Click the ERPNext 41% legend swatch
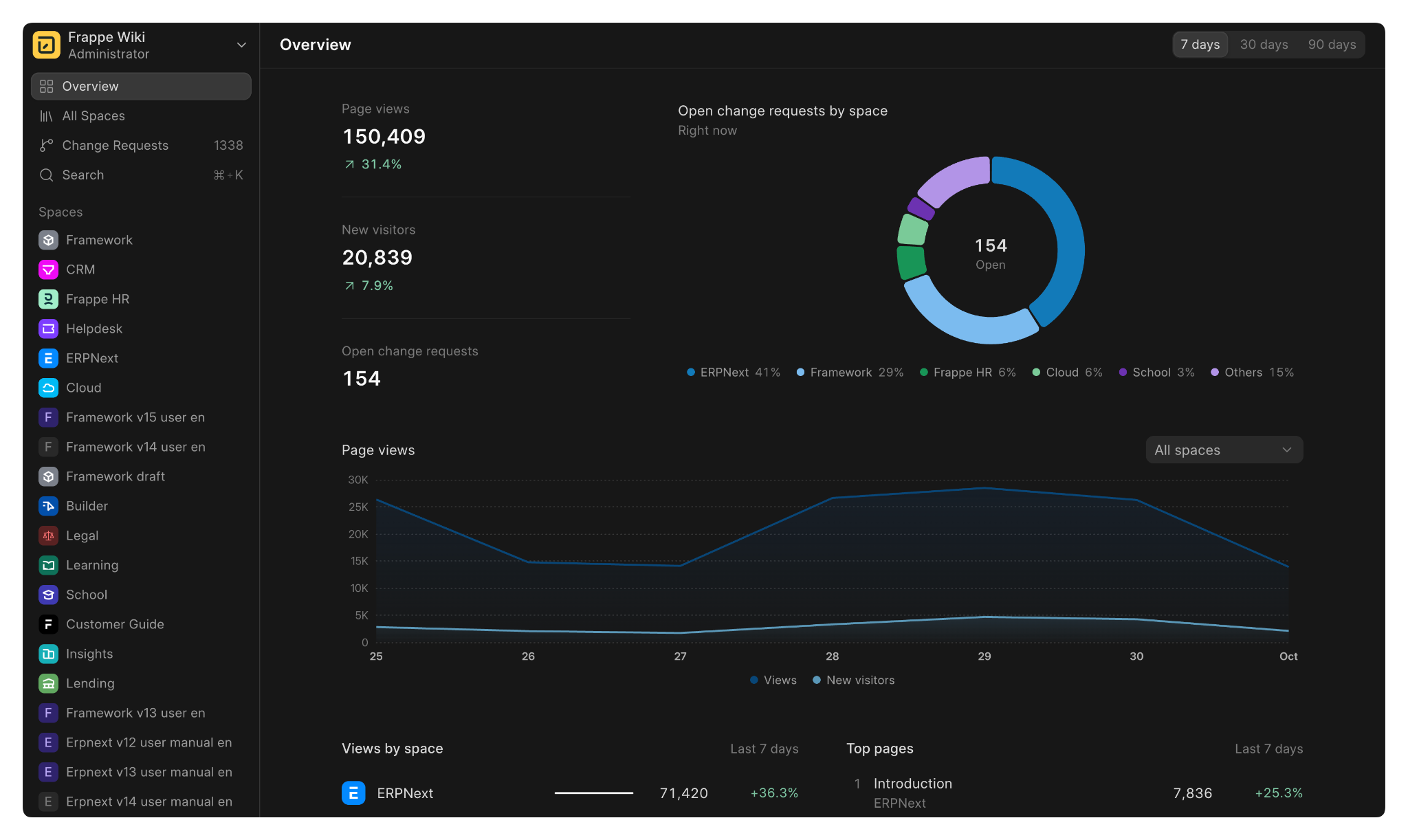This screenshot has width=1408, height=840. 691,373
